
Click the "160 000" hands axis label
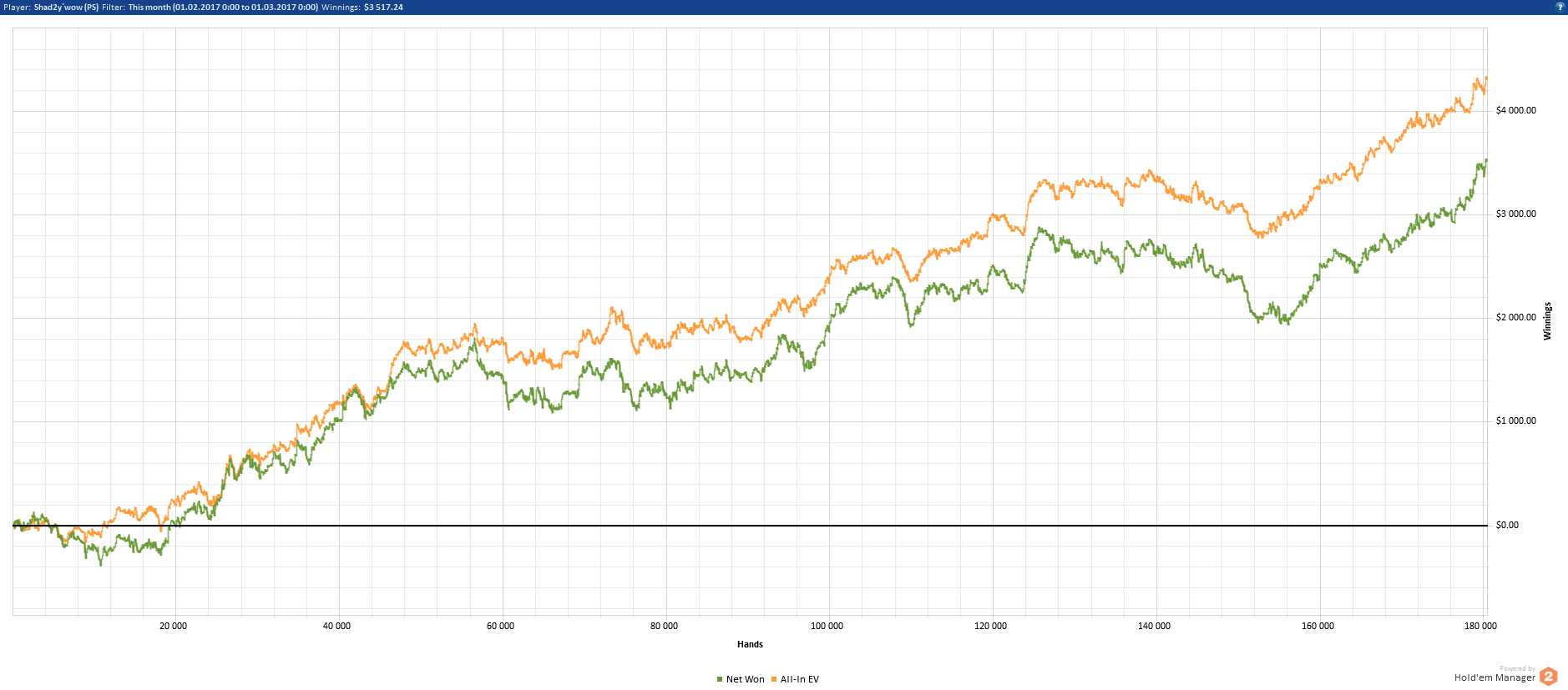point(1318,626)
